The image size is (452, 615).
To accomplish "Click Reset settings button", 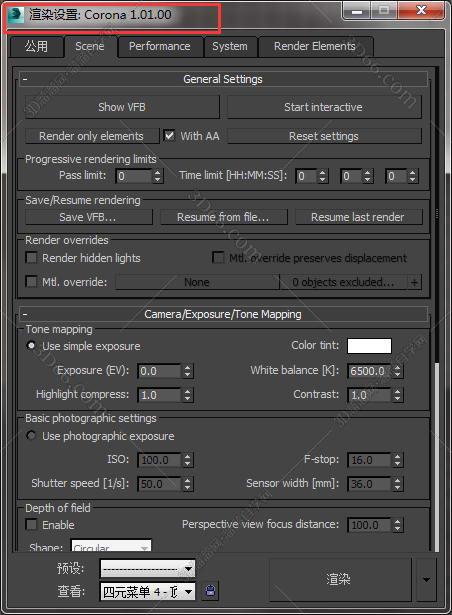I will point(324,136).
